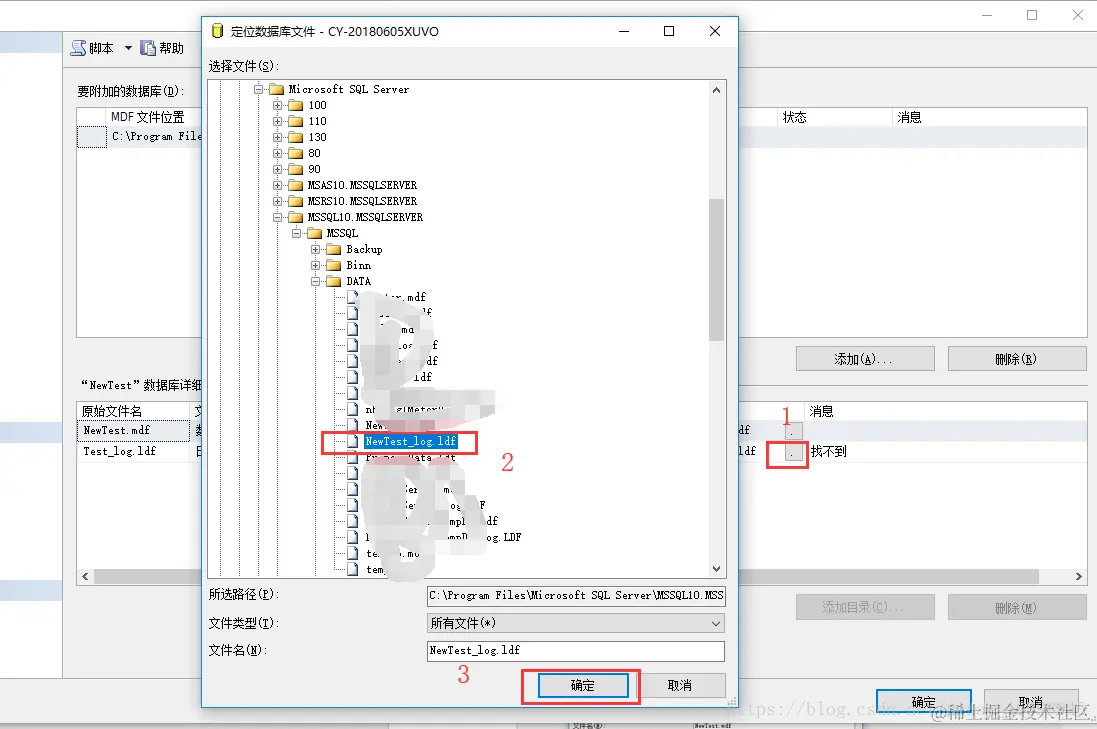The height and width of the screenshot is (729, 1097).
Task: Click the C:\Program Files MDF path cell
Action: pos(155,136)
